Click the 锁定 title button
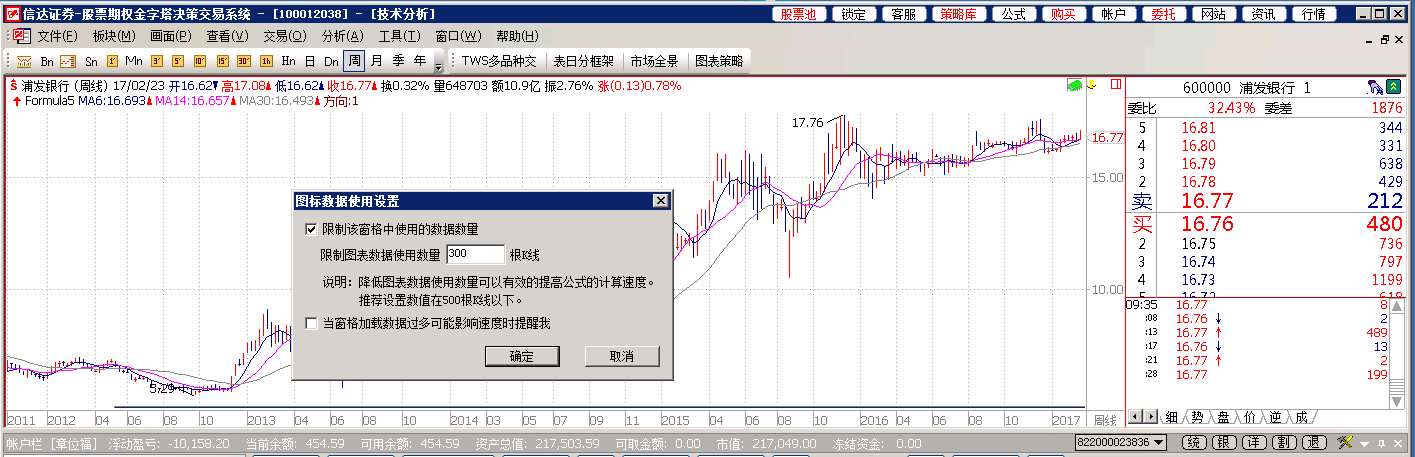Image resolution: width=1415 pixels, height=457 pixels. [854, 14]
